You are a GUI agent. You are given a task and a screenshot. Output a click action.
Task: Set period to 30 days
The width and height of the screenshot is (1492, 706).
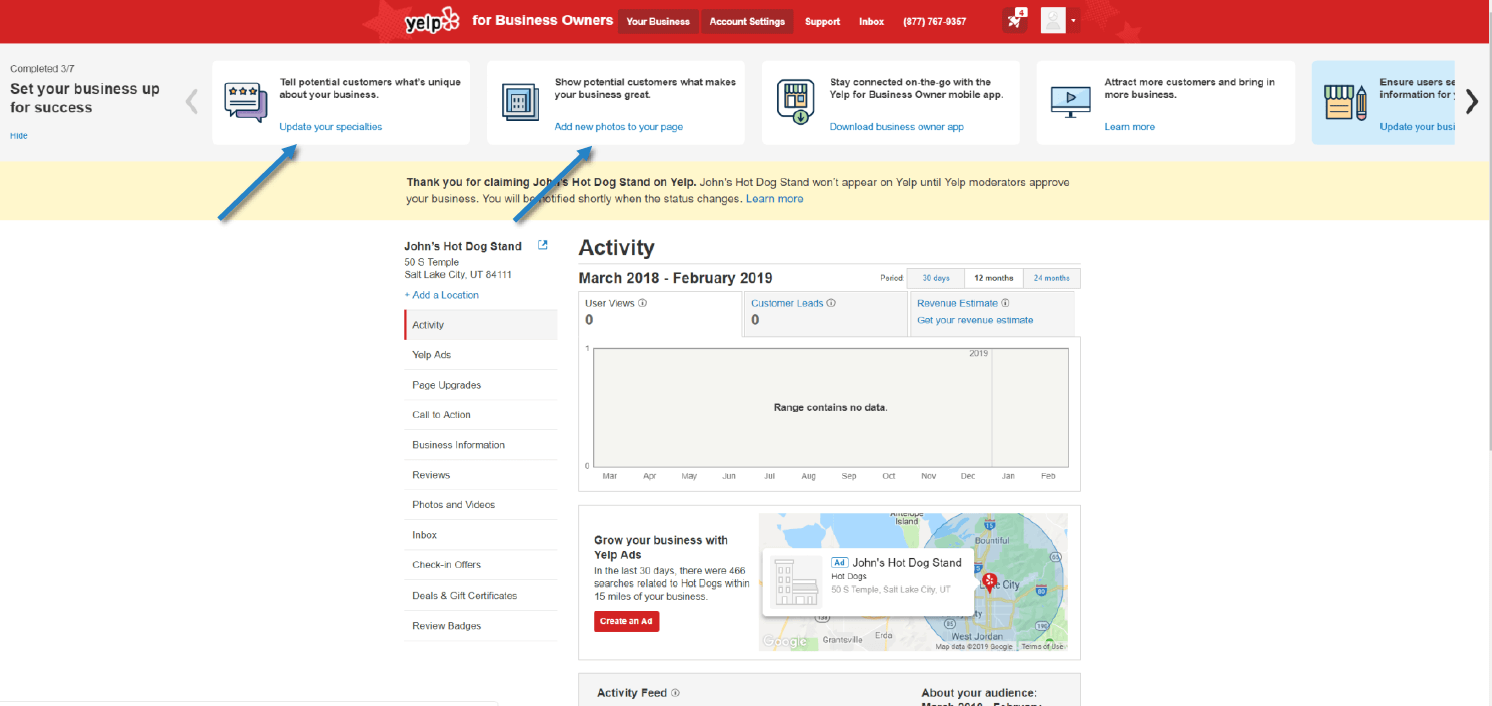[935, 278]
